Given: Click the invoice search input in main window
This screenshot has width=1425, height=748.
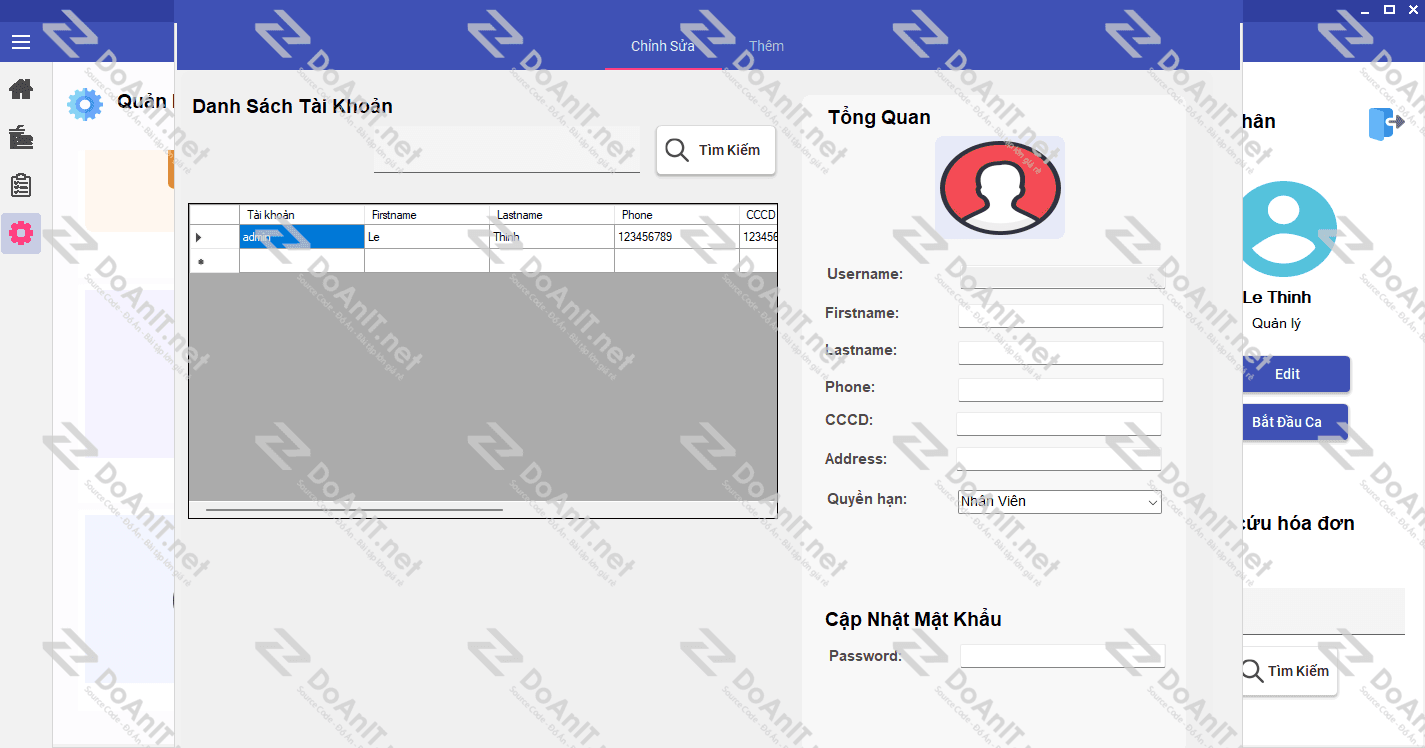Looking at the screenshot, I should 1323,611.
